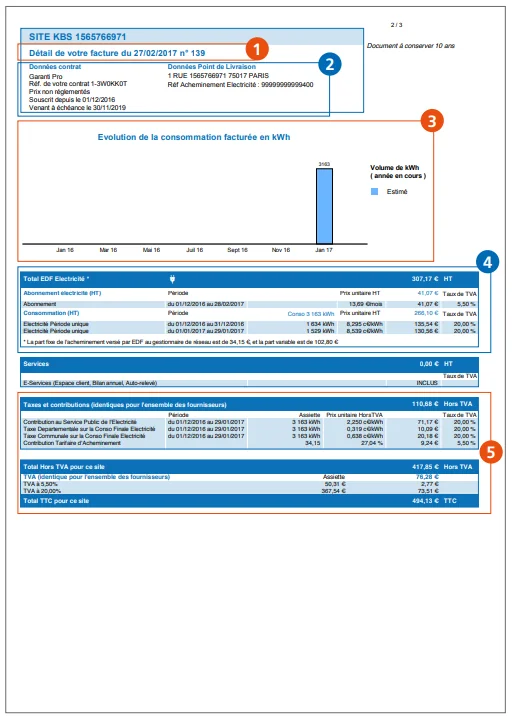Click the Taxe Communale sur la Conso Finale label
This screenshot has height=718, width=512.
pos(84,436)
